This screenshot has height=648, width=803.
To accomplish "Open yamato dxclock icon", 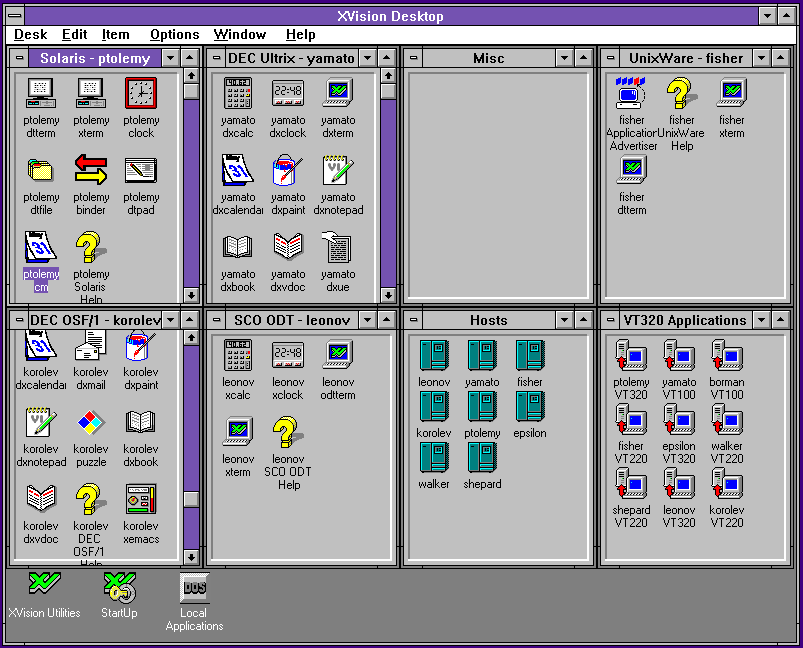I will point(288,93).
